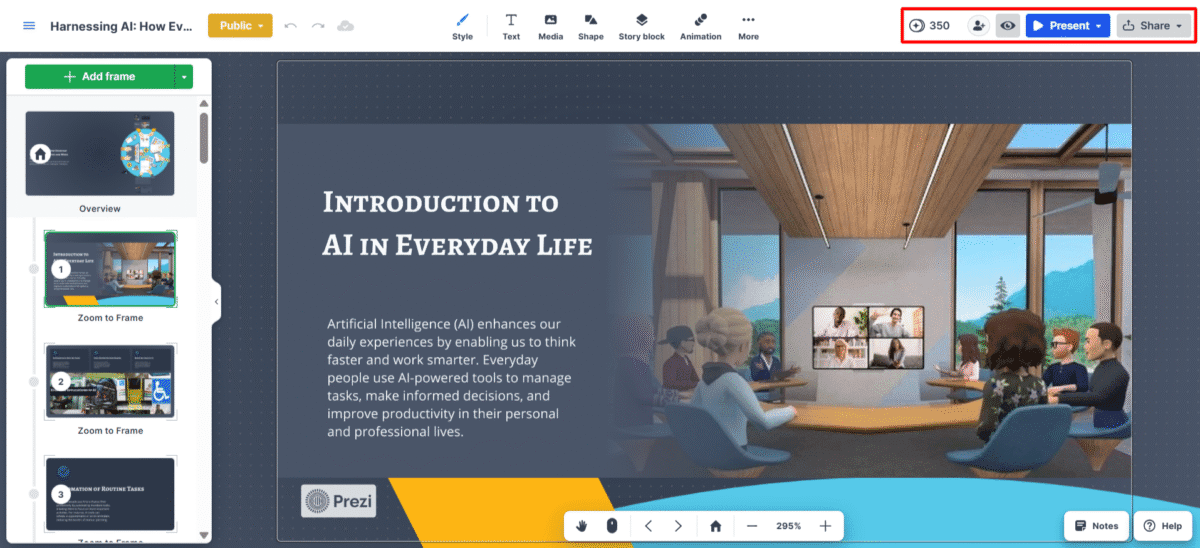Click Zoom to Frame under frame 1
This screenshot has width=1200, height=548.
click(x=110, y=318)
